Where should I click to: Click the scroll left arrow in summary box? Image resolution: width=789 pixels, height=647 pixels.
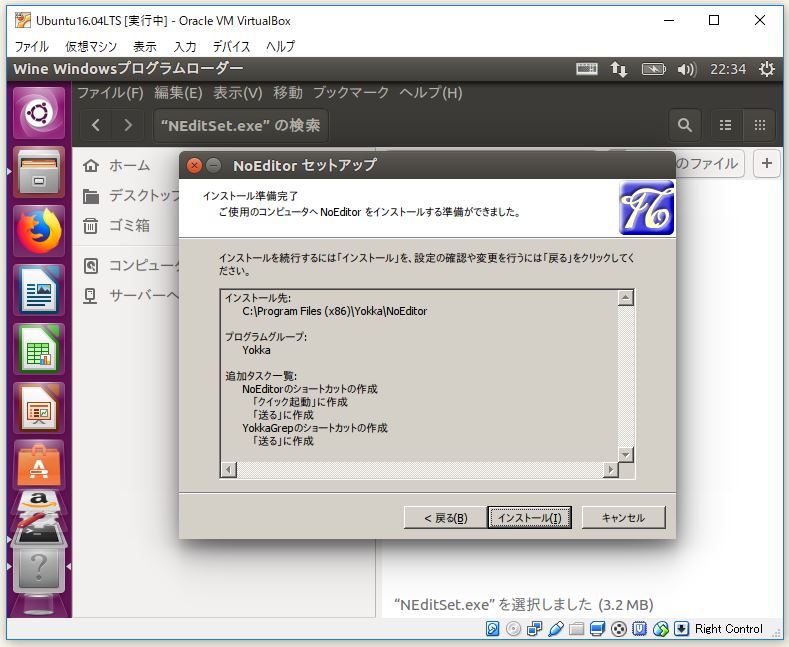tap(228, 469)
